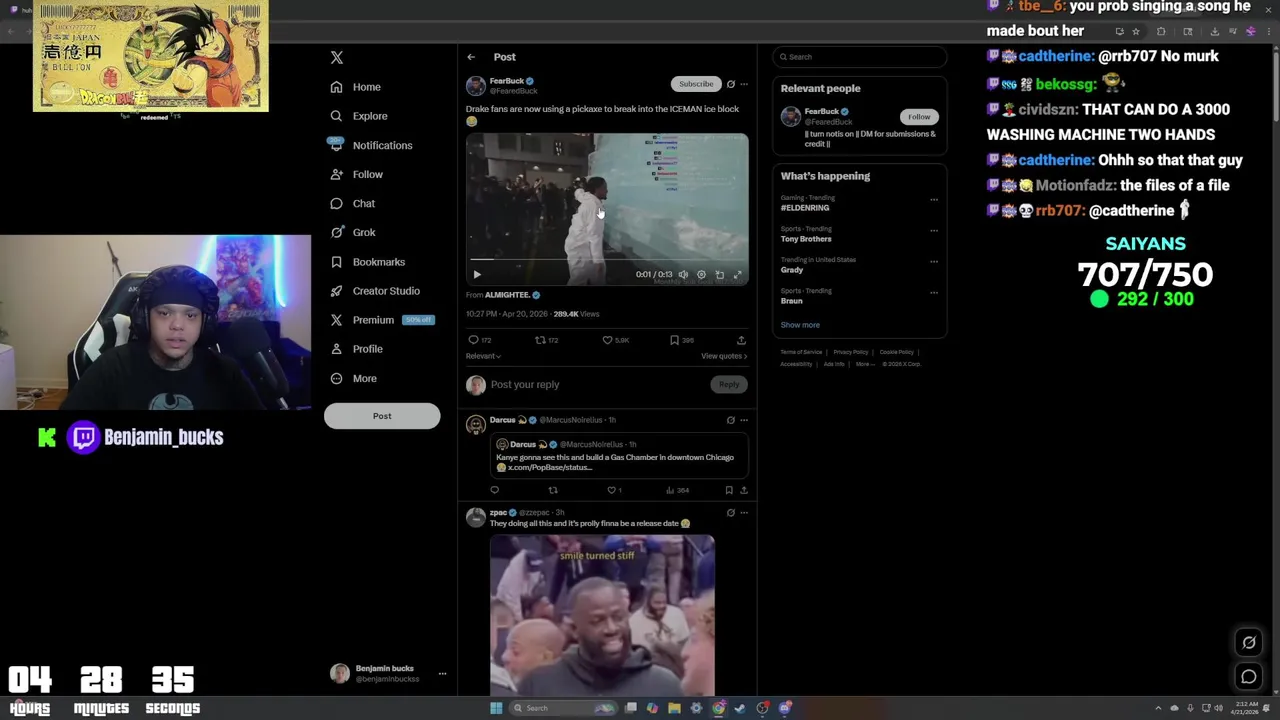The height and width of the screenshot is (720, 1280).
Task: Click Grok icon on Darcus reply
Action: click(730, 420)
